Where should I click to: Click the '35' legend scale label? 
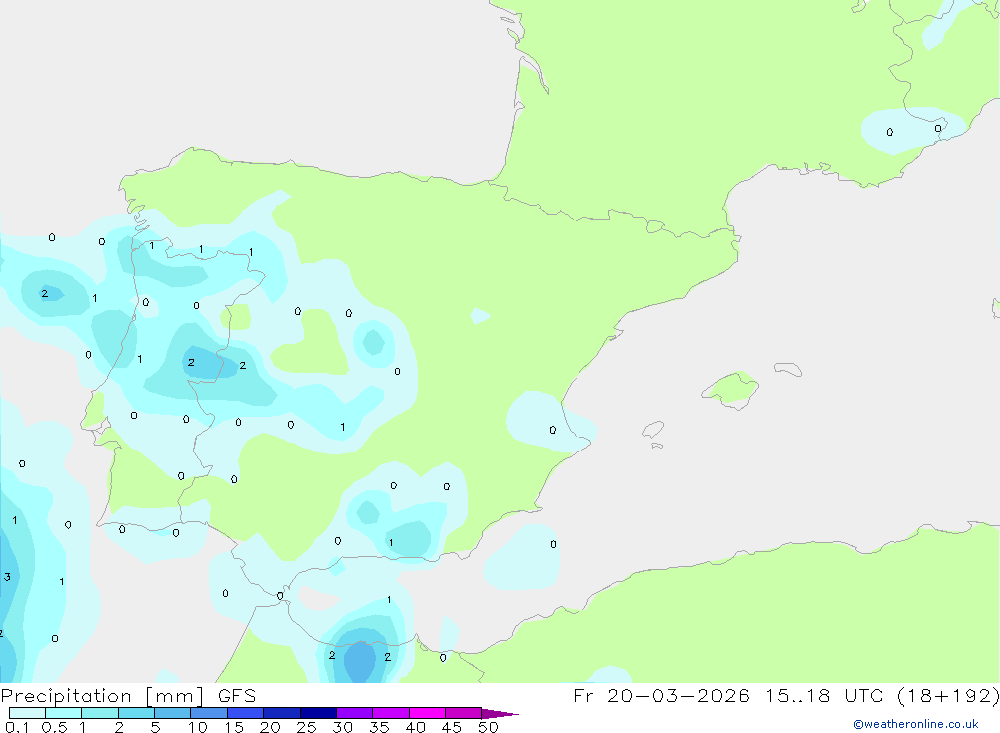click(x=379, y=727)
